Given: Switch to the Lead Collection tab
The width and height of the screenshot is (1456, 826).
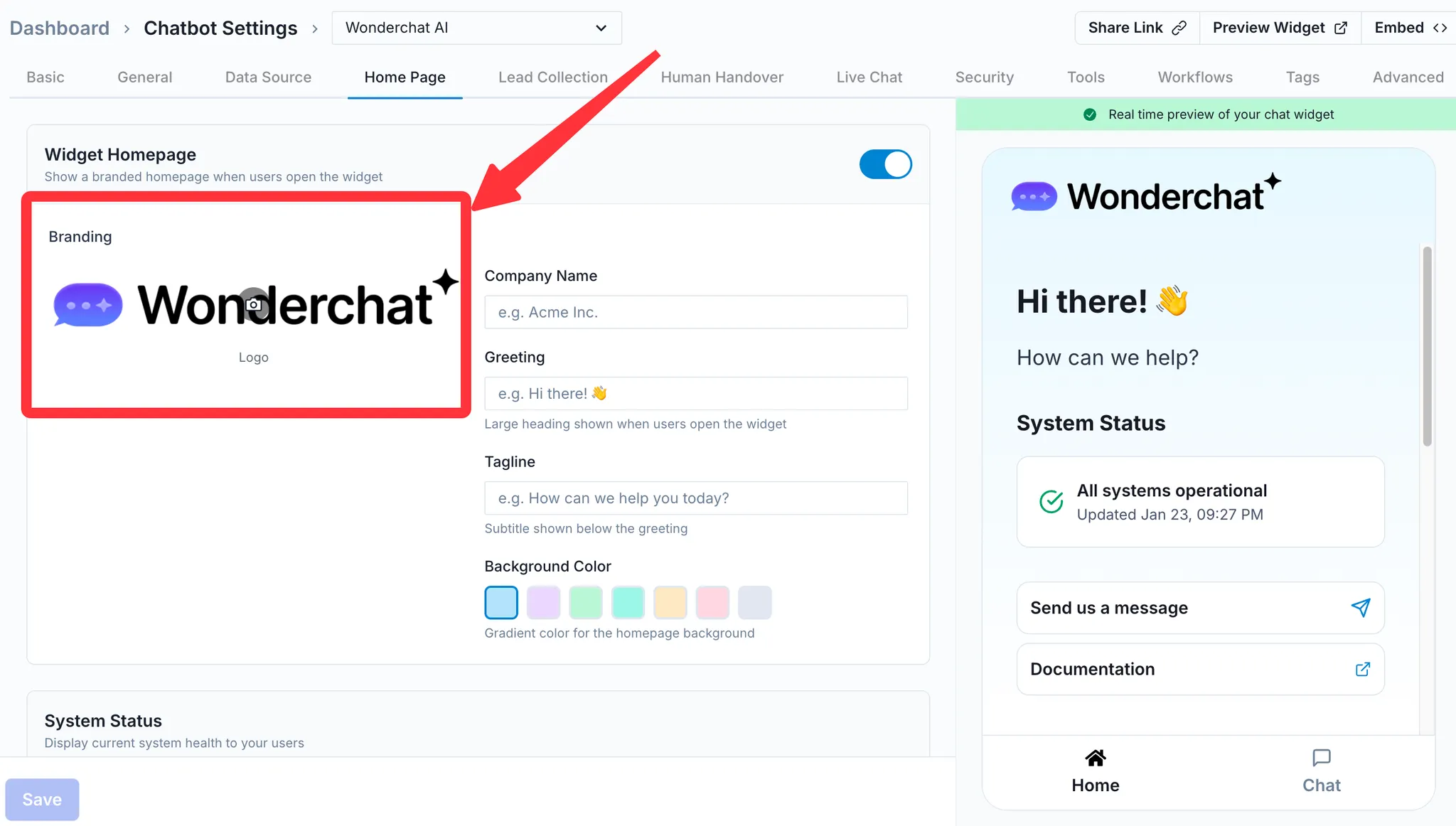Looking at the screenshot, I should click(553, 77).
